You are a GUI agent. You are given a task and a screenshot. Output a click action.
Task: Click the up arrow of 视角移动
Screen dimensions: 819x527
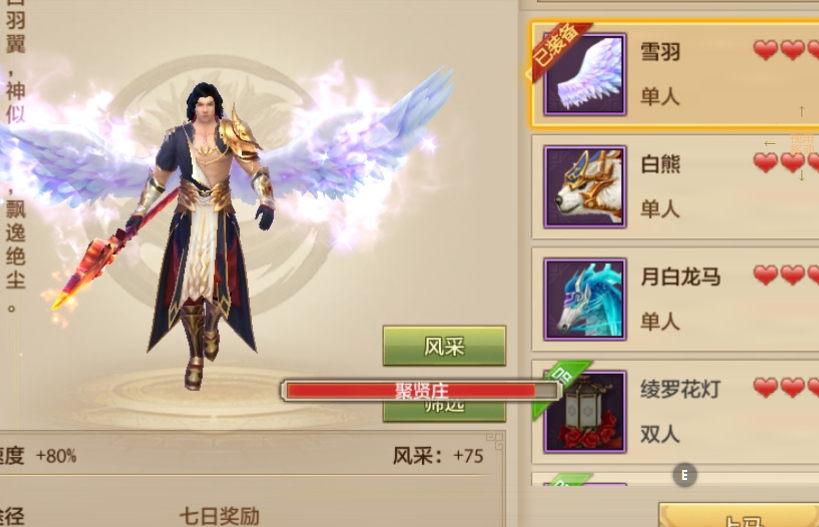coord(801,111)
